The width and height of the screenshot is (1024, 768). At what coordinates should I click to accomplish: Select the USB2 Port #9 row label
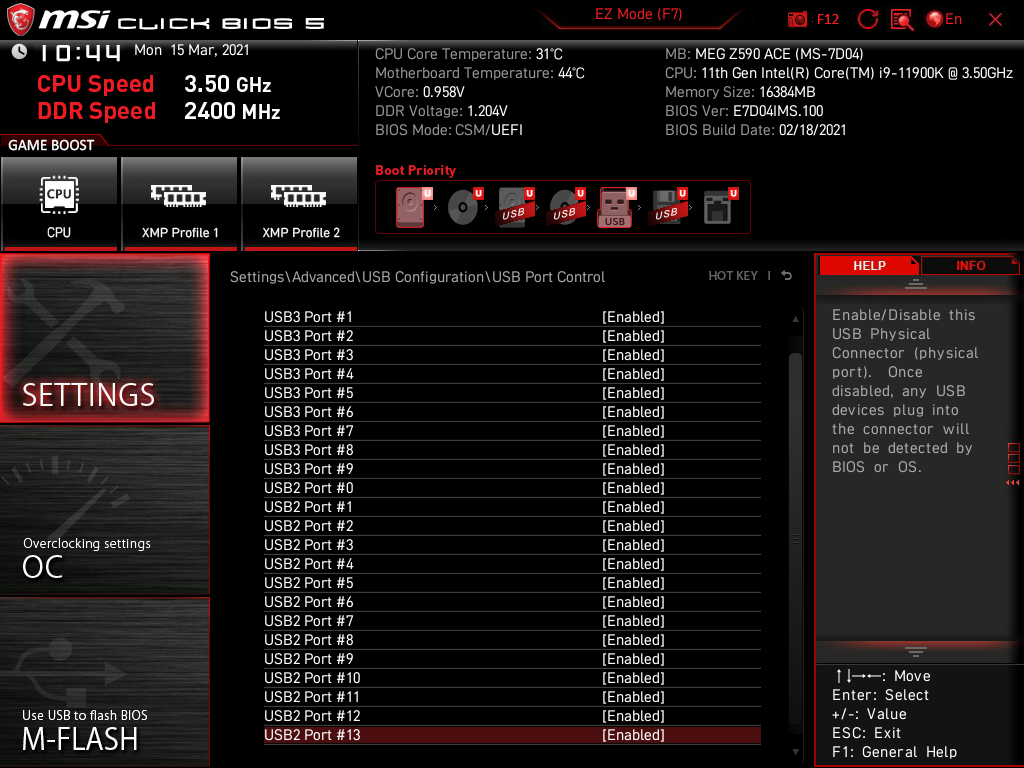(309, 659)
